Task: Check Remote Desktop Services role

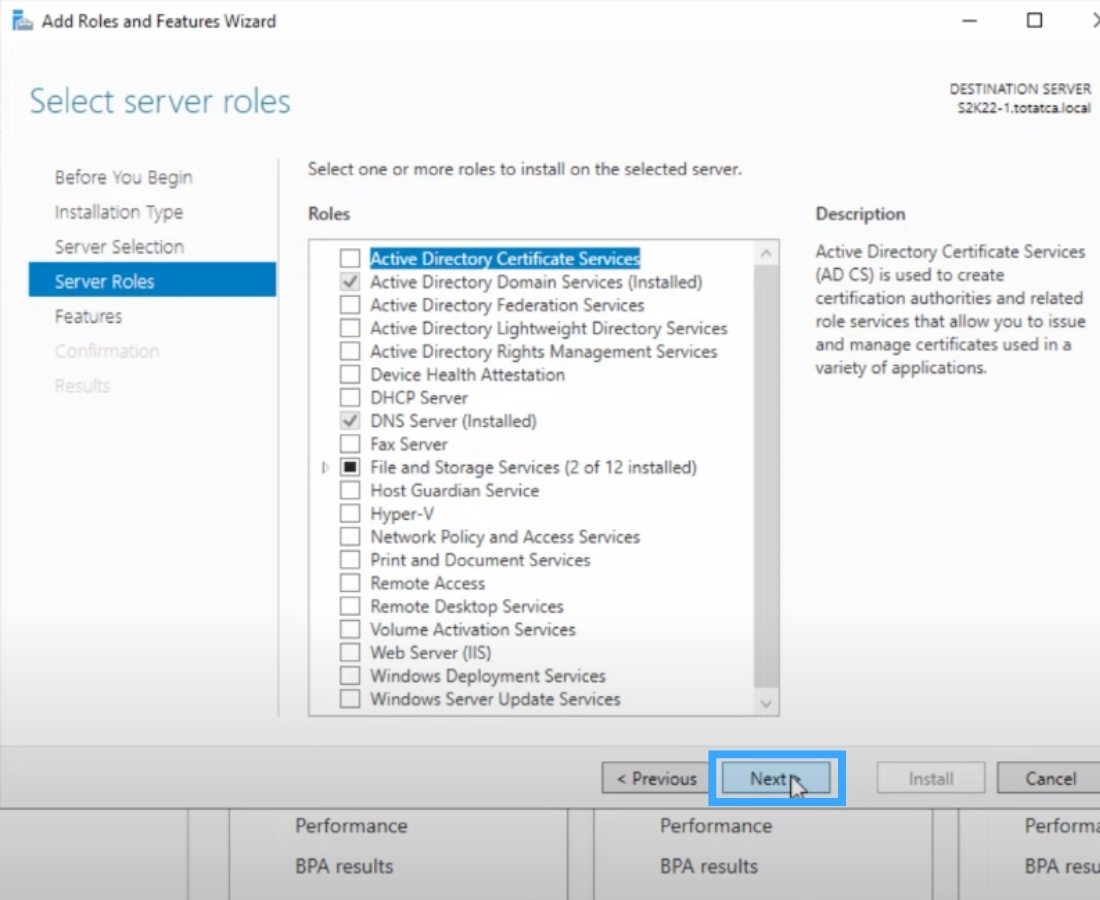Action: click(x=350, y=607)
